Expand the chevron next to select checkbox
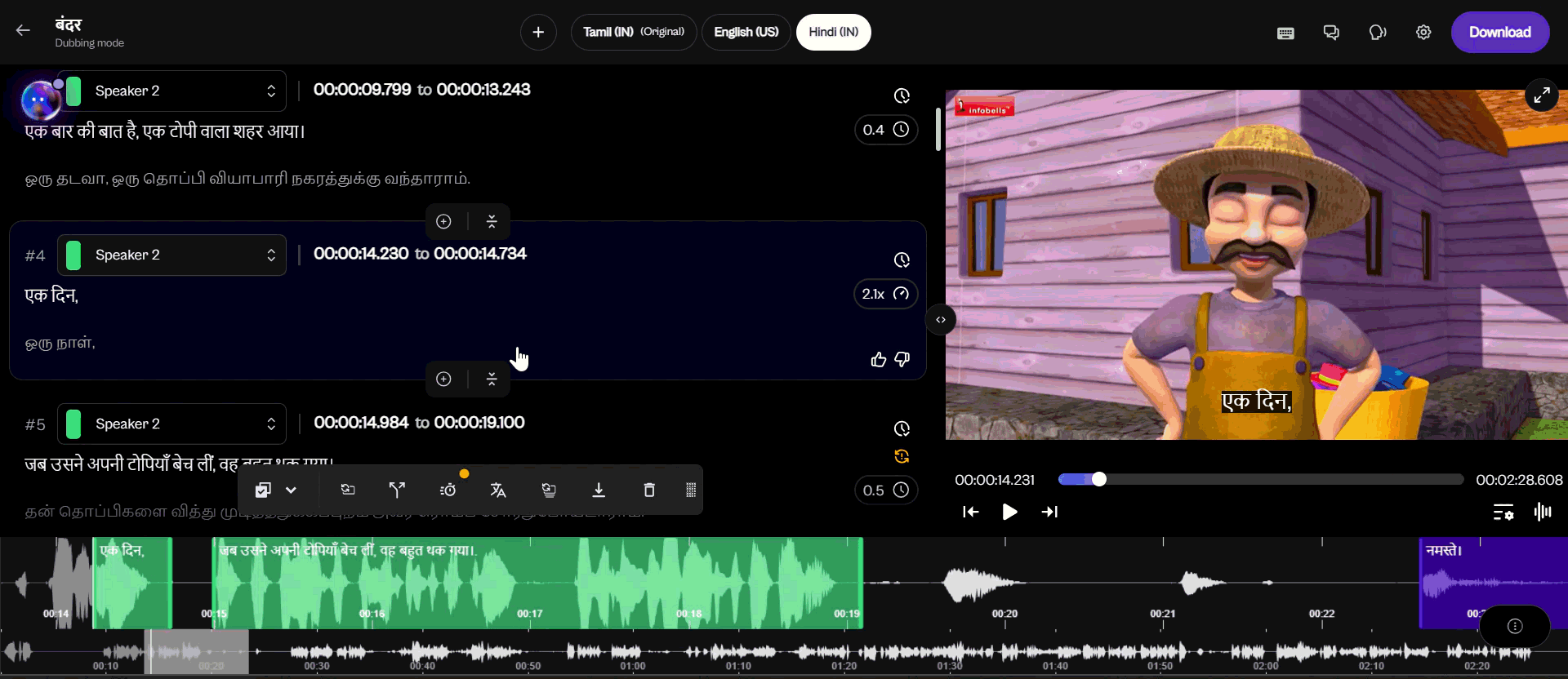The image size is (1568, 679). pyautogui.click(x=291, y=490)
